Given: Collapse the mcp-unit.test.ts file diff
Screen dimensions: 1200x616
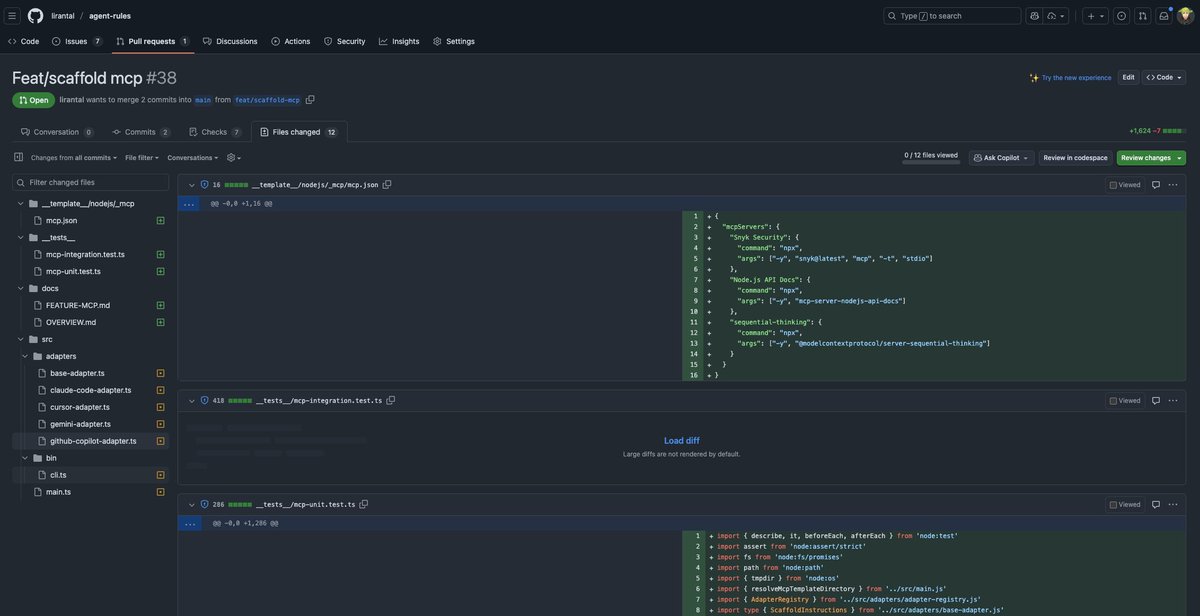Looking at the screenshot, I should point(192,505).
